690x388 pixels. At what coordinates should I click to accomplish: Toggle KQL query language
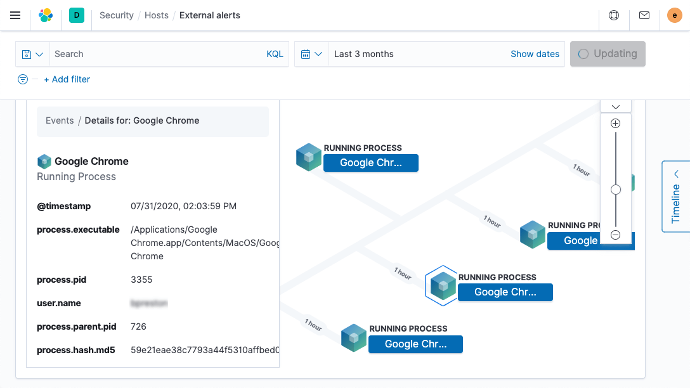(275, 54)
